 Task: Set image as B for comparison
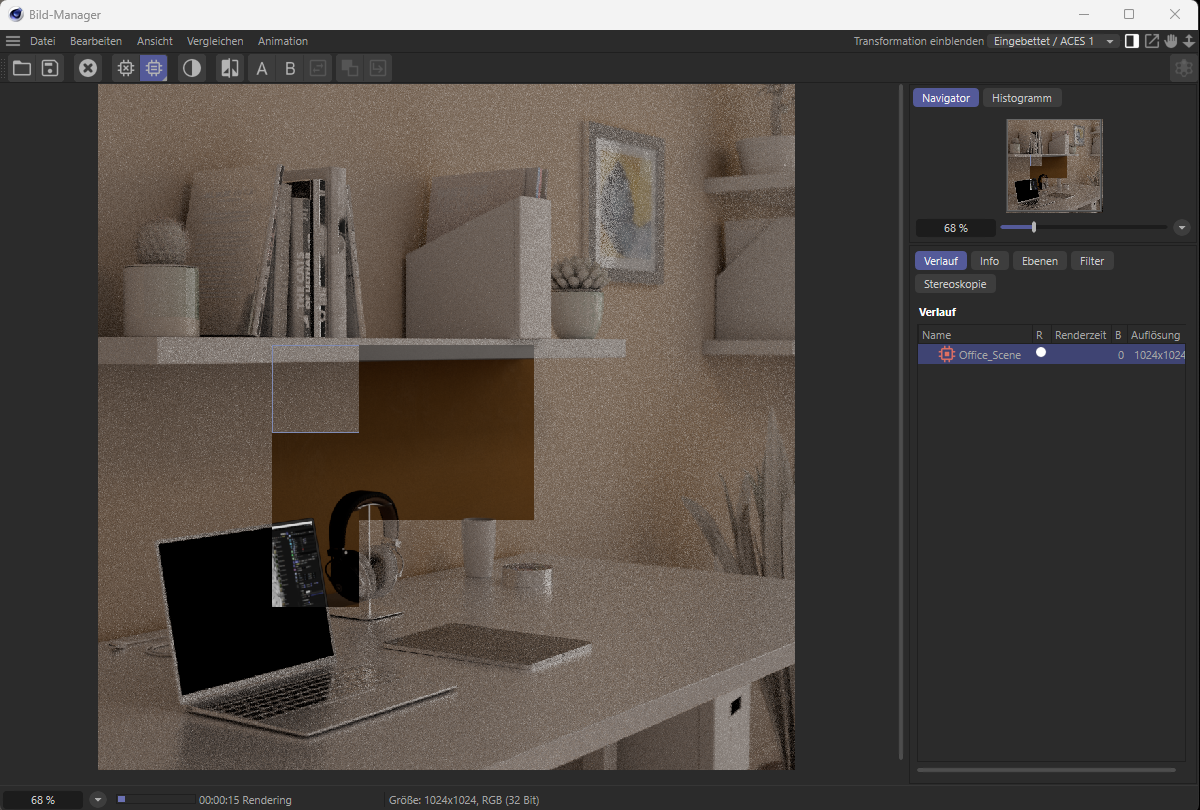coord(290,68)
